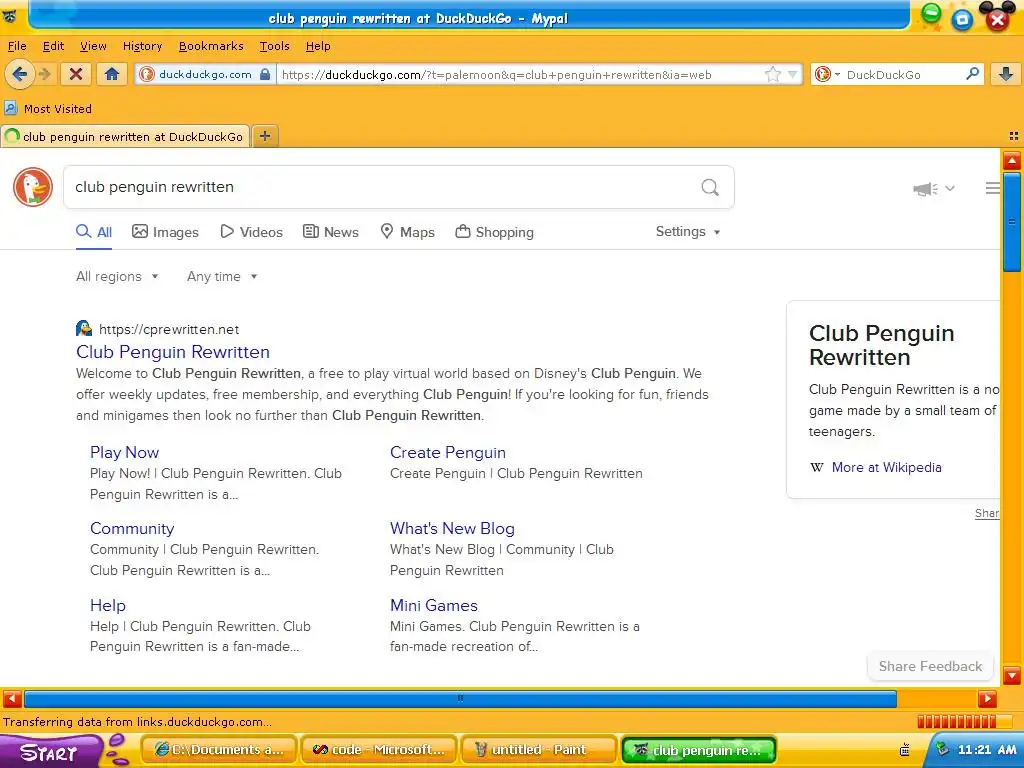
Task: Select the DuckDuckGo results tab
Action: [125, 136]
